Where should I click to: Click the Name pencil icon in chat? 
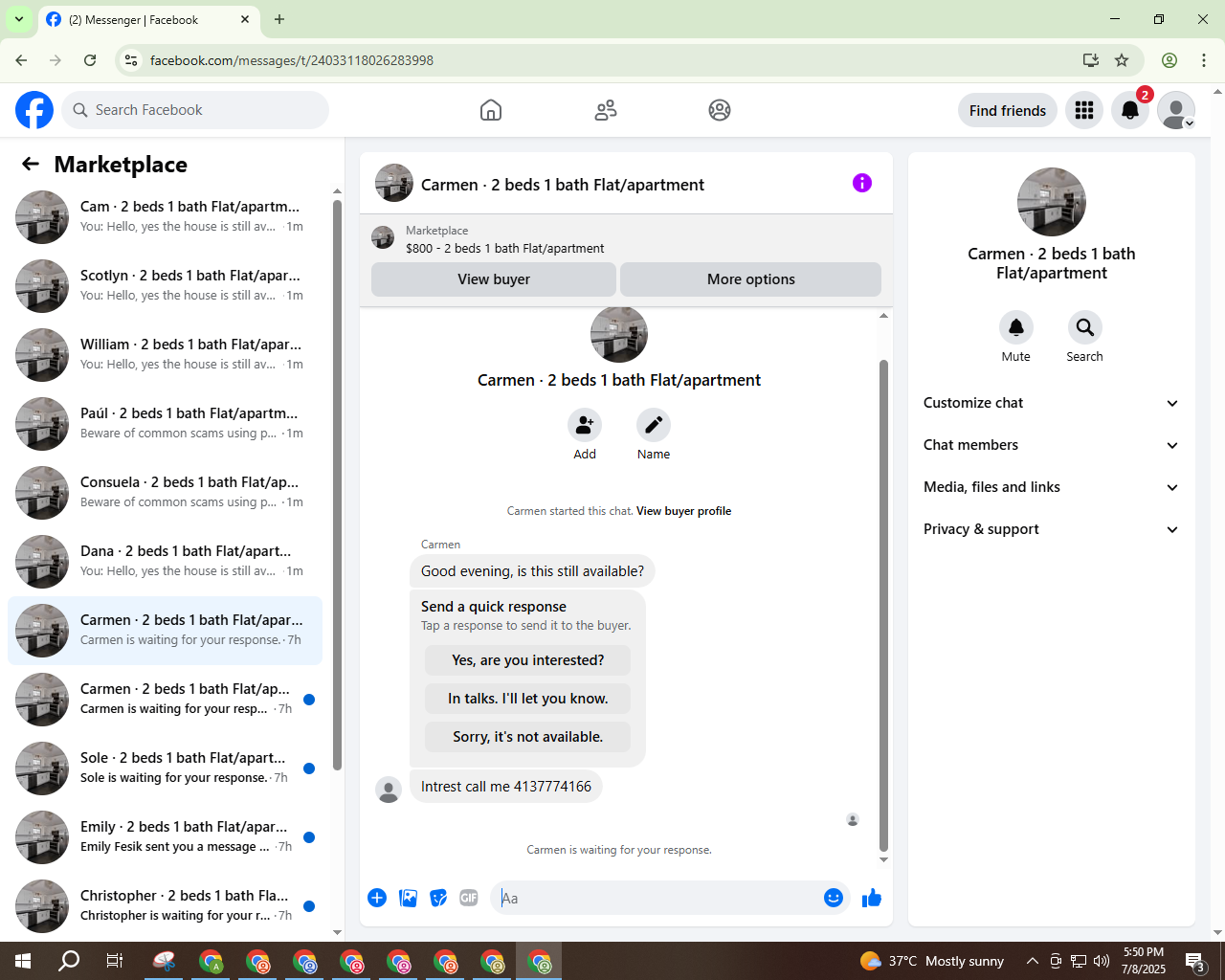(x=654, y=425)
